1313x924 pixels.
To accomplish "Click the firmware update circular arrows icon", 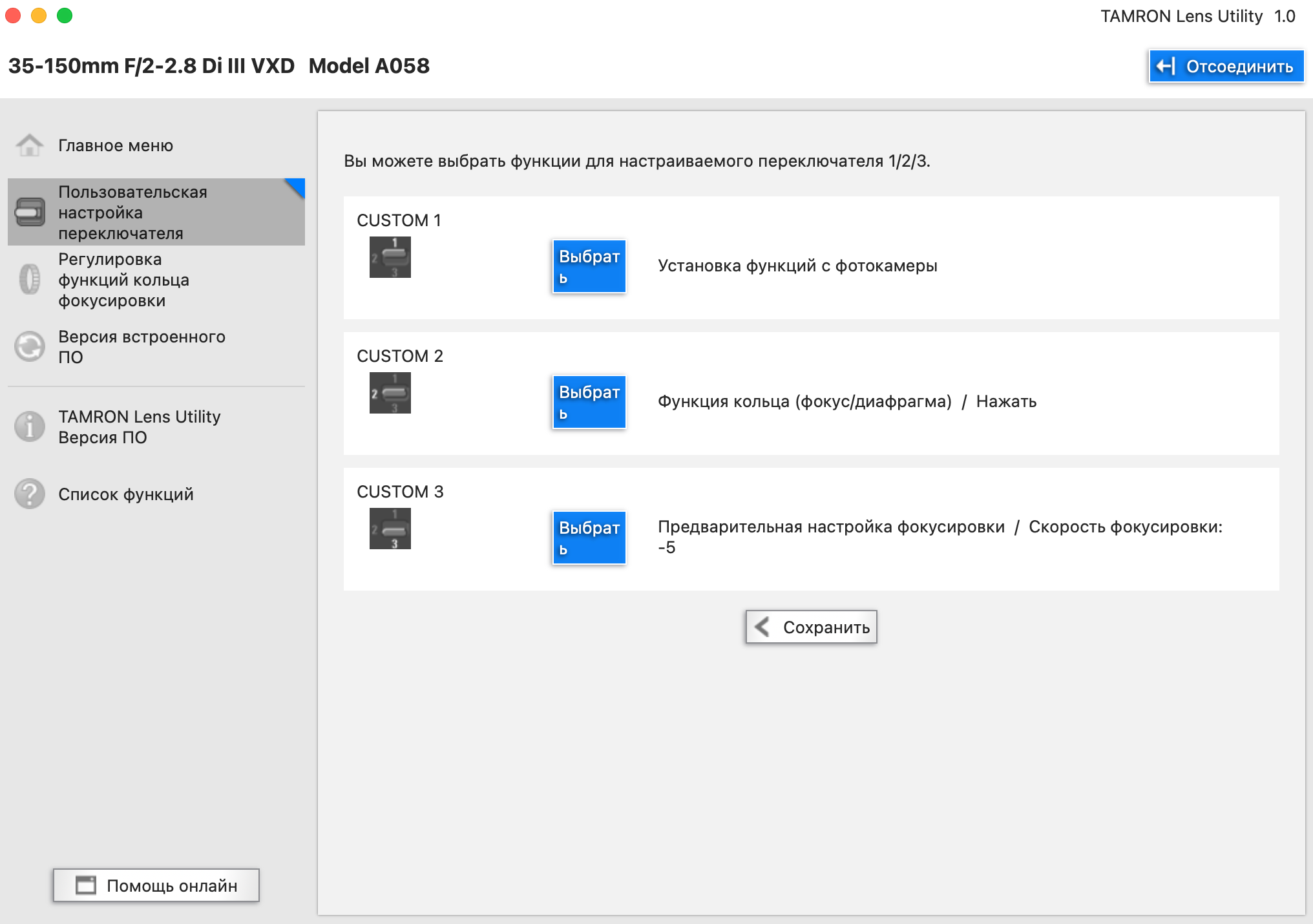I will pos(30,347).
